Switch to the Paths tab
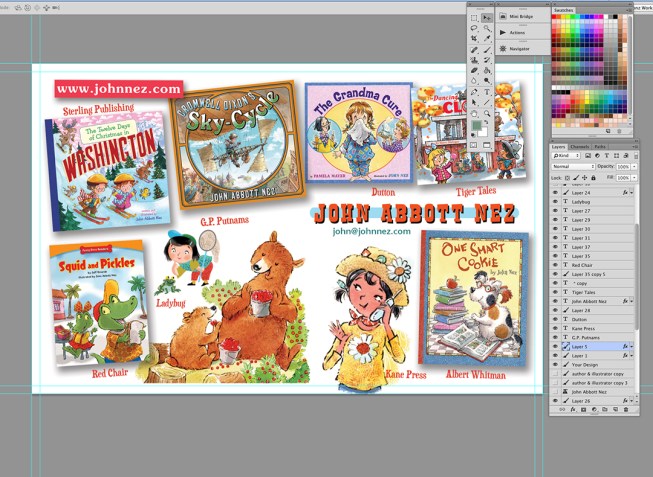Screen dimensions: 653x477 tap(600, 147)
